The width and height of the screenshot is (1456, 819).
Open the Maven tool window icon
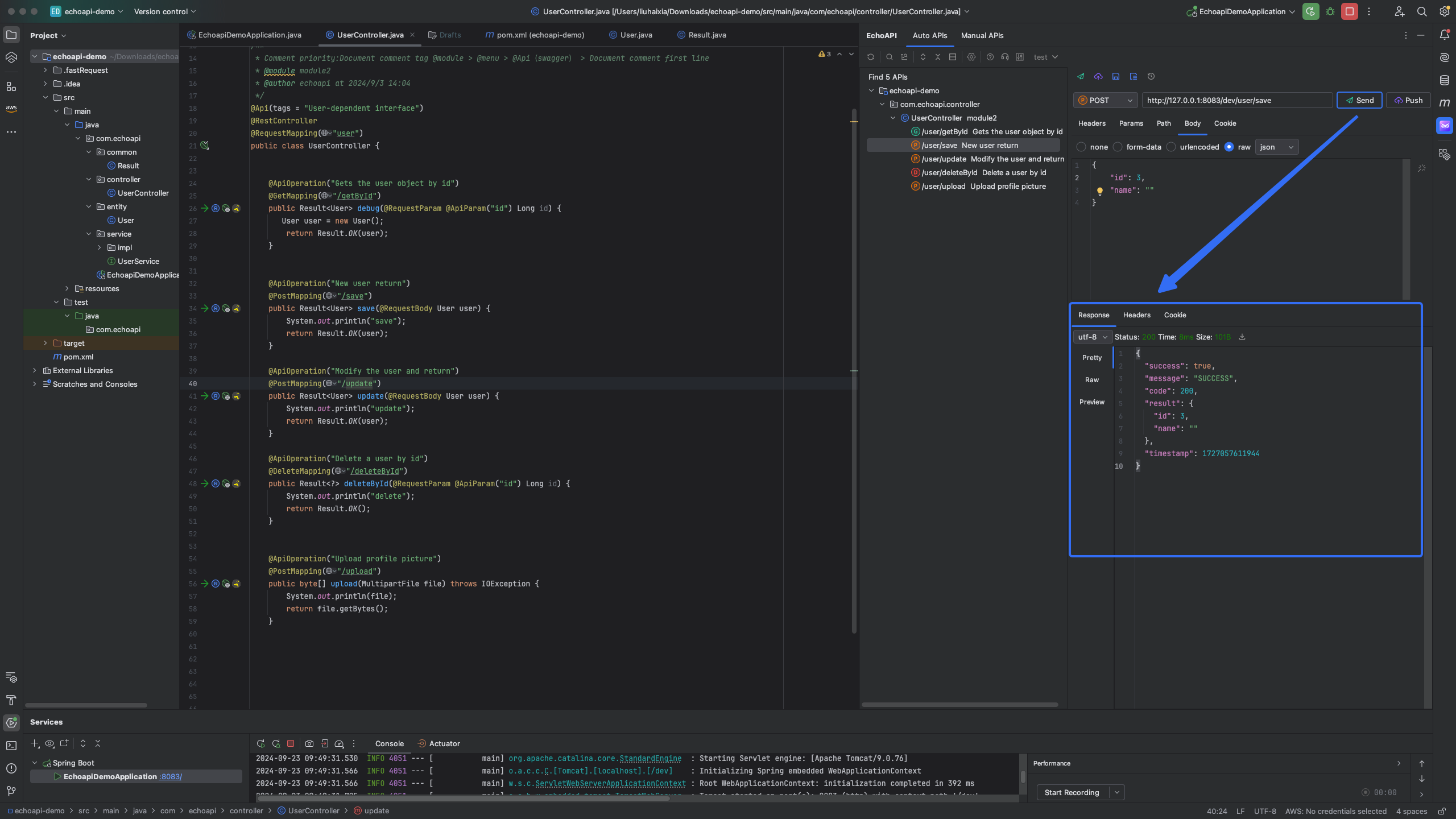1444,103
